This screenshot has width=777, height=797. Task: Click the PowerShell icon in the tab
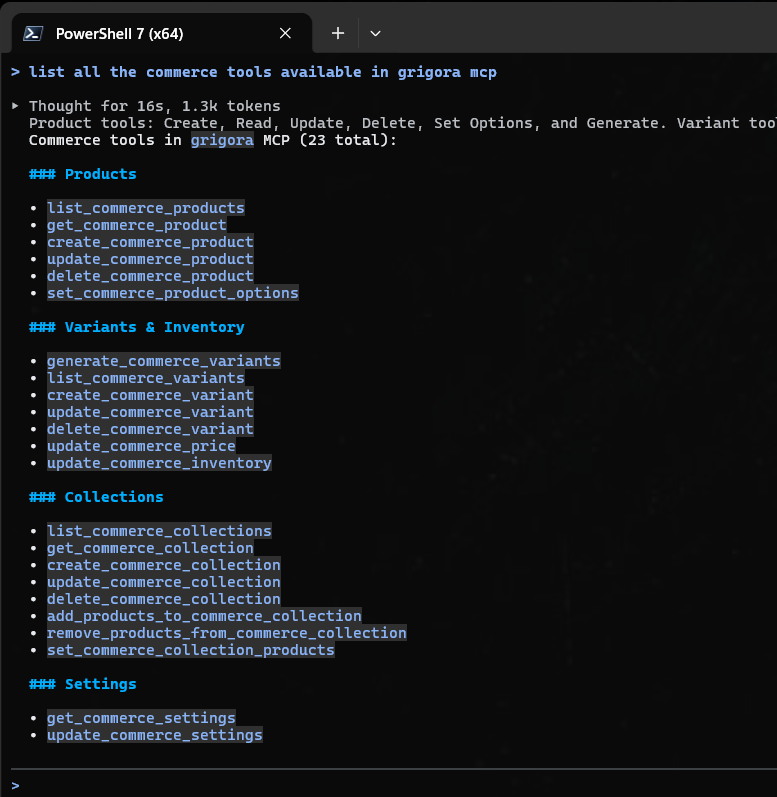33,34
